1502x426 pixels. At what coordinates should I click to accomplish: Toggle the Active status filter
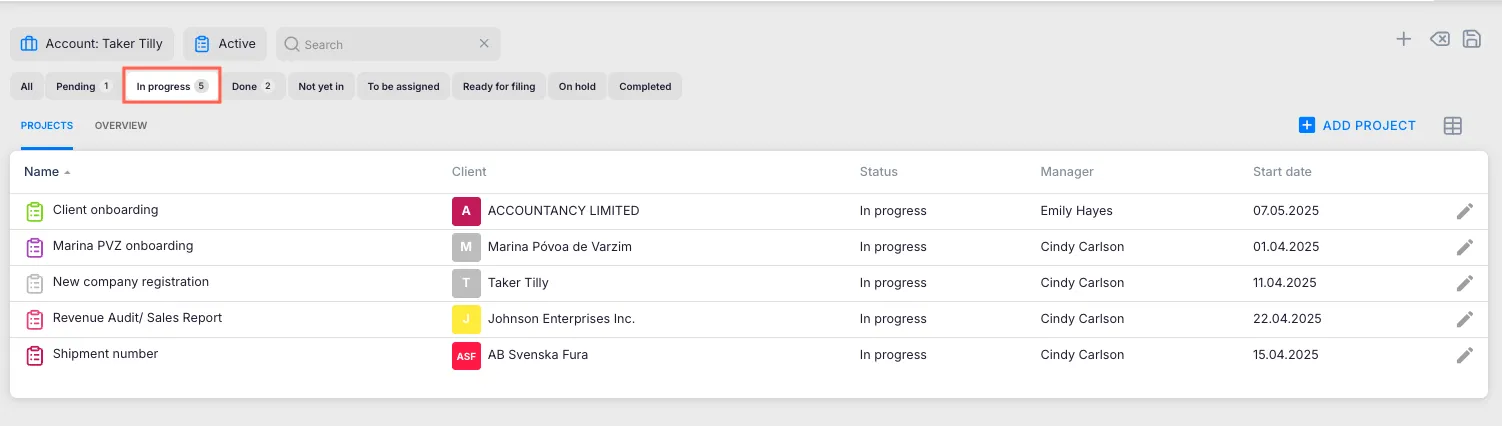pyautogui.click(x=225, y=44)
